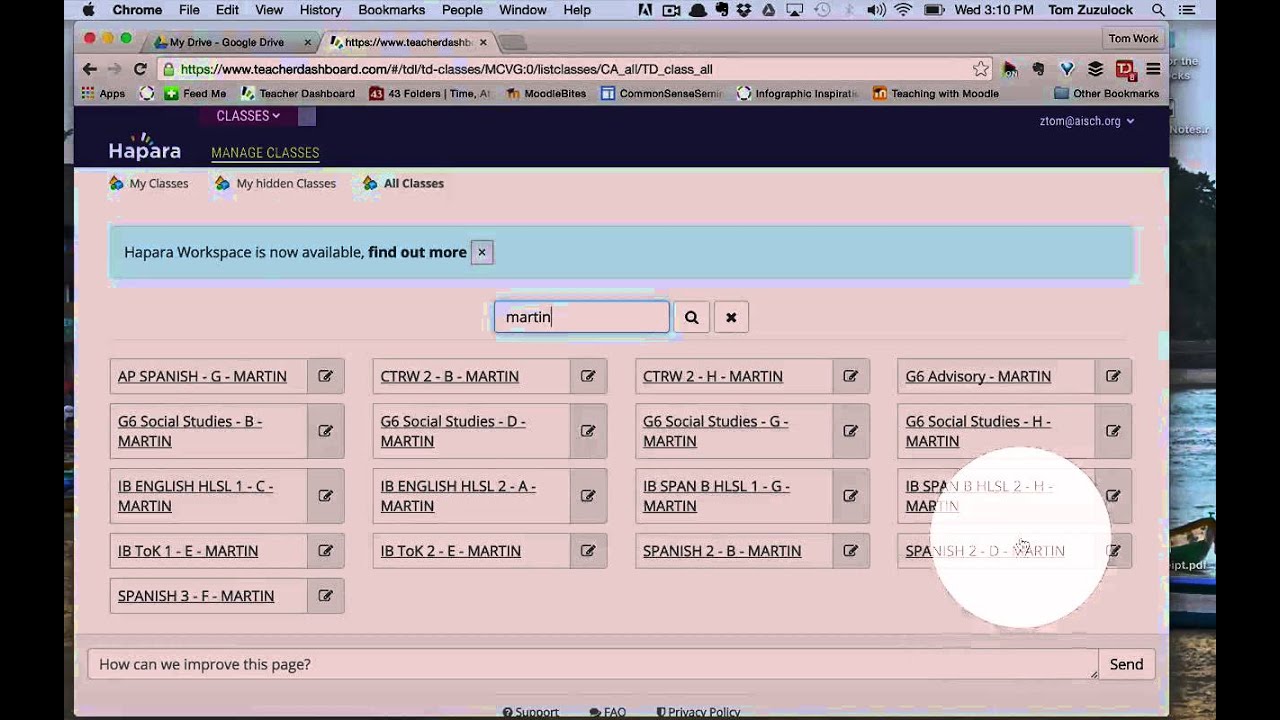Viewport: 1280px width, 720px height.
Task: Edit the CTRW 2 - H - MARTIN class
Action: [x=850, y=376]
